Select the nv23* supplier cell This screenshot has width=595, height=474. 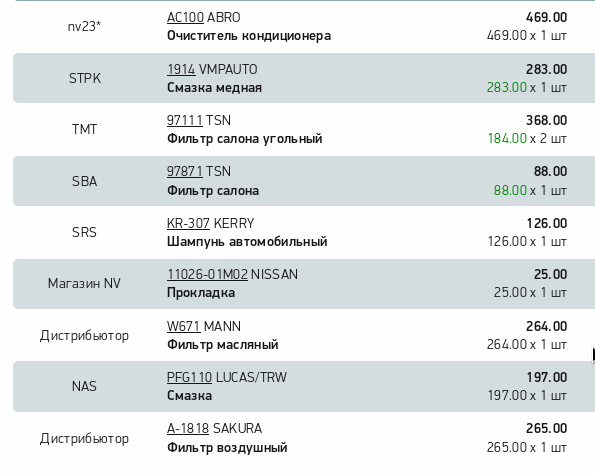[84, 26]
